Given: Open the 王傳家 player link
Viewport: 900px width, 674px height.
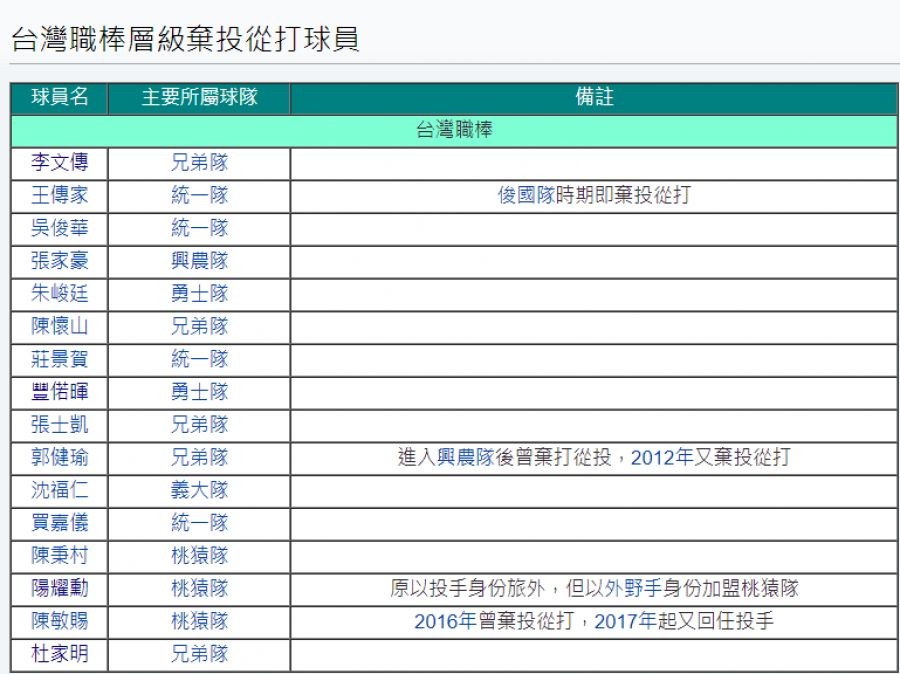Looking at the screenshot, I should (60, 195).
